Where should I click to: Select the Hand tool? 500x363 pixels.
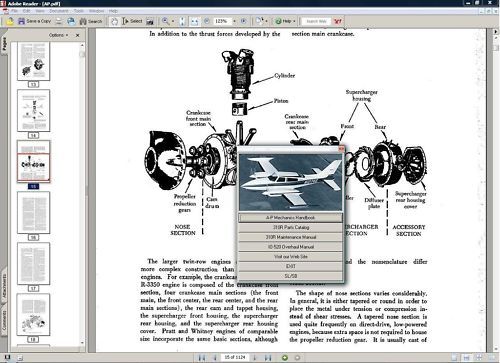point(114,21)
